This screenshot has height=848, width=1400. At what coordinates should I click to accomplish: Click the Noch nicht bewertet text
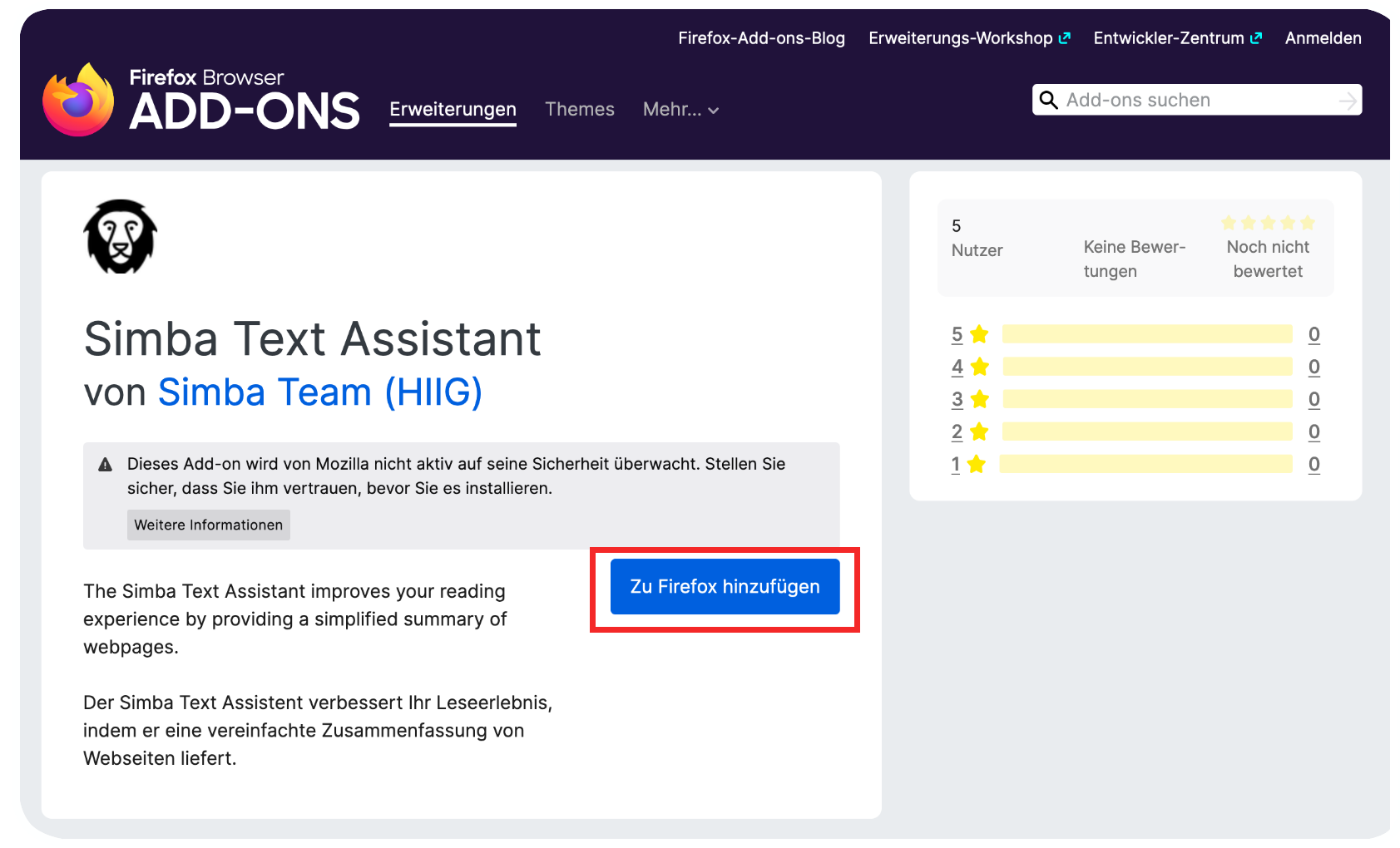[1268, 259]
